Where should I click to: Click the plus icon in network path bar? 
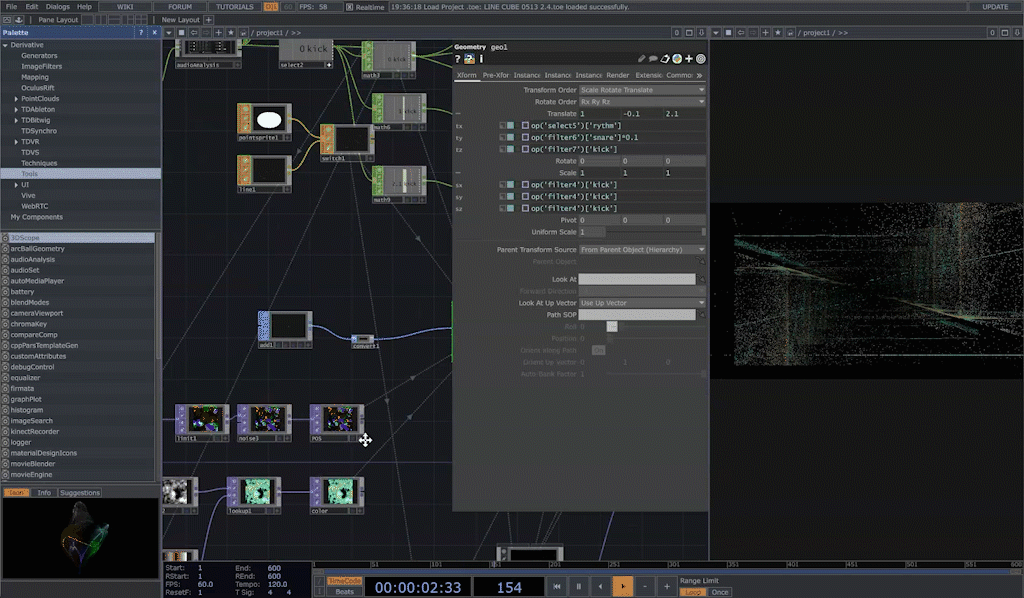(218, 33)
